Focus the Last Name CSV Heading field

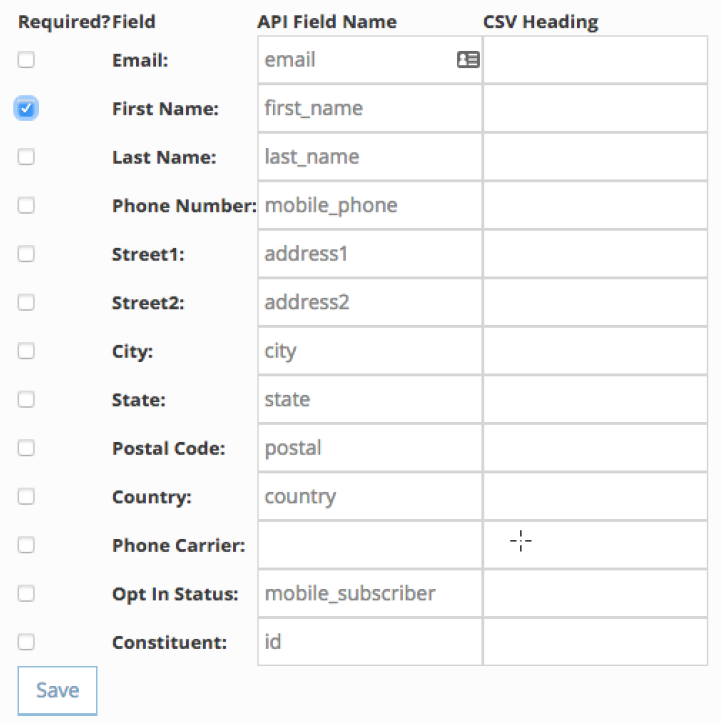(595, 157)
